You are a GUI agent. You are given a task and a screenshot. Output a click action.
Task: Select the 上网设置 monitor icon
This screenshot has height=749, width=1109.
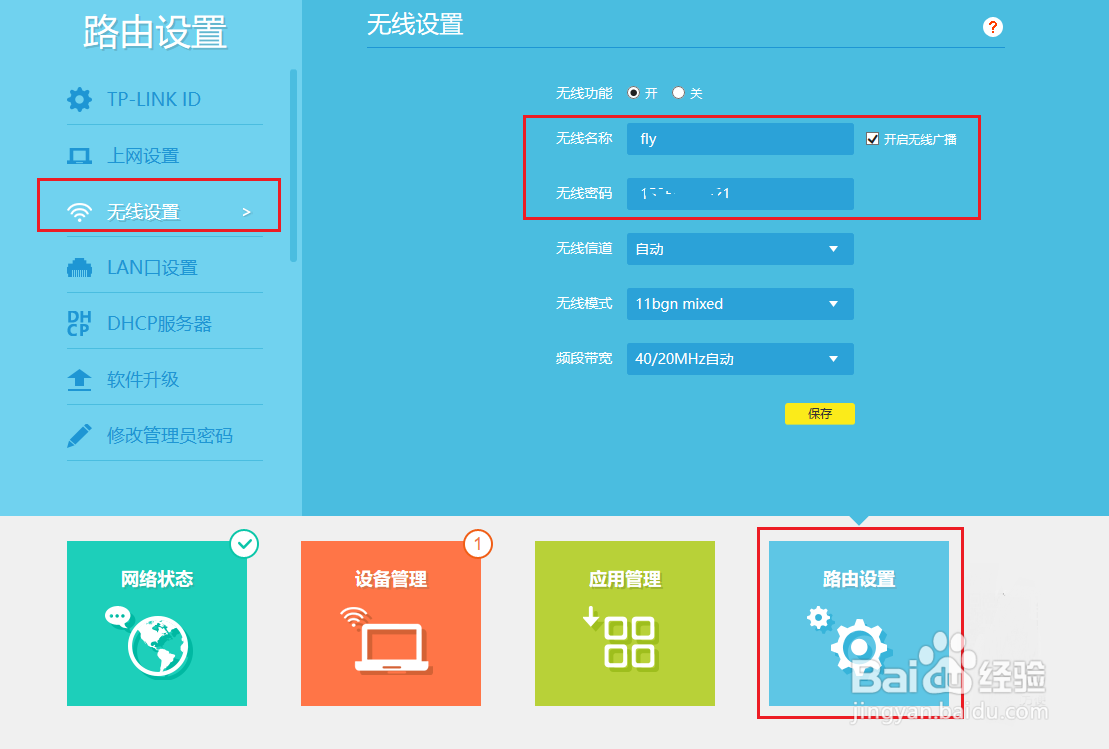80,155
